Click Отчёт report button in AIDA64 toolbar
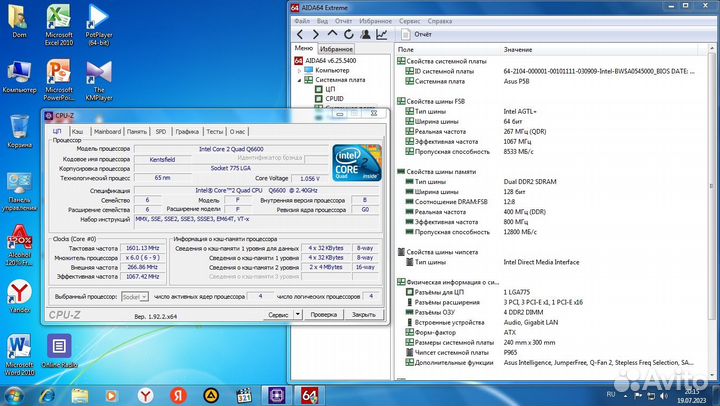The width and height of the screenshot is (720, 406). coord(416,34)
